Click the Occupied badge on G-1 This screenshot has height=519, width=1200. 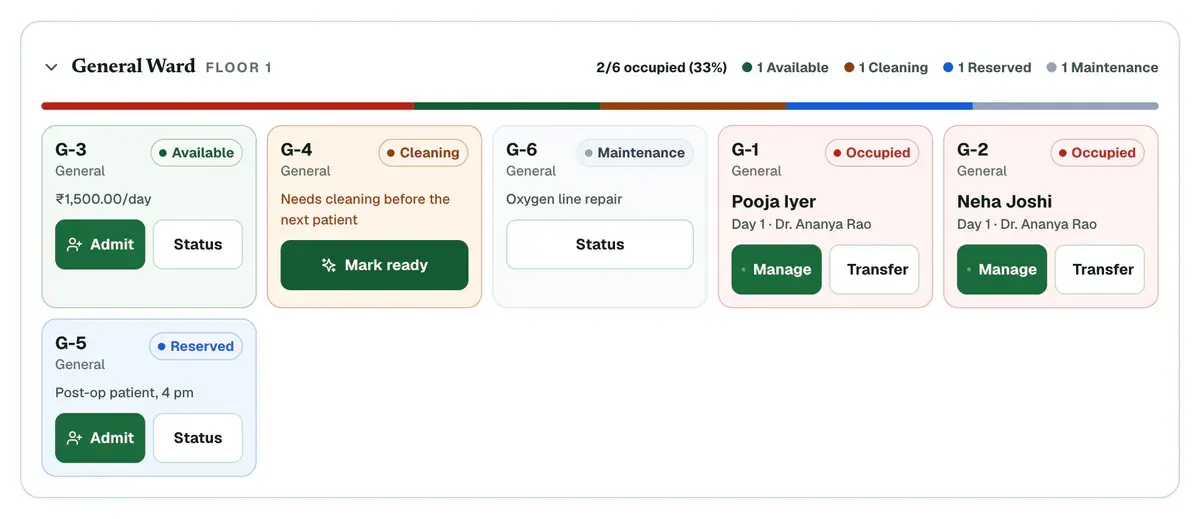click(x=872, y=153)
